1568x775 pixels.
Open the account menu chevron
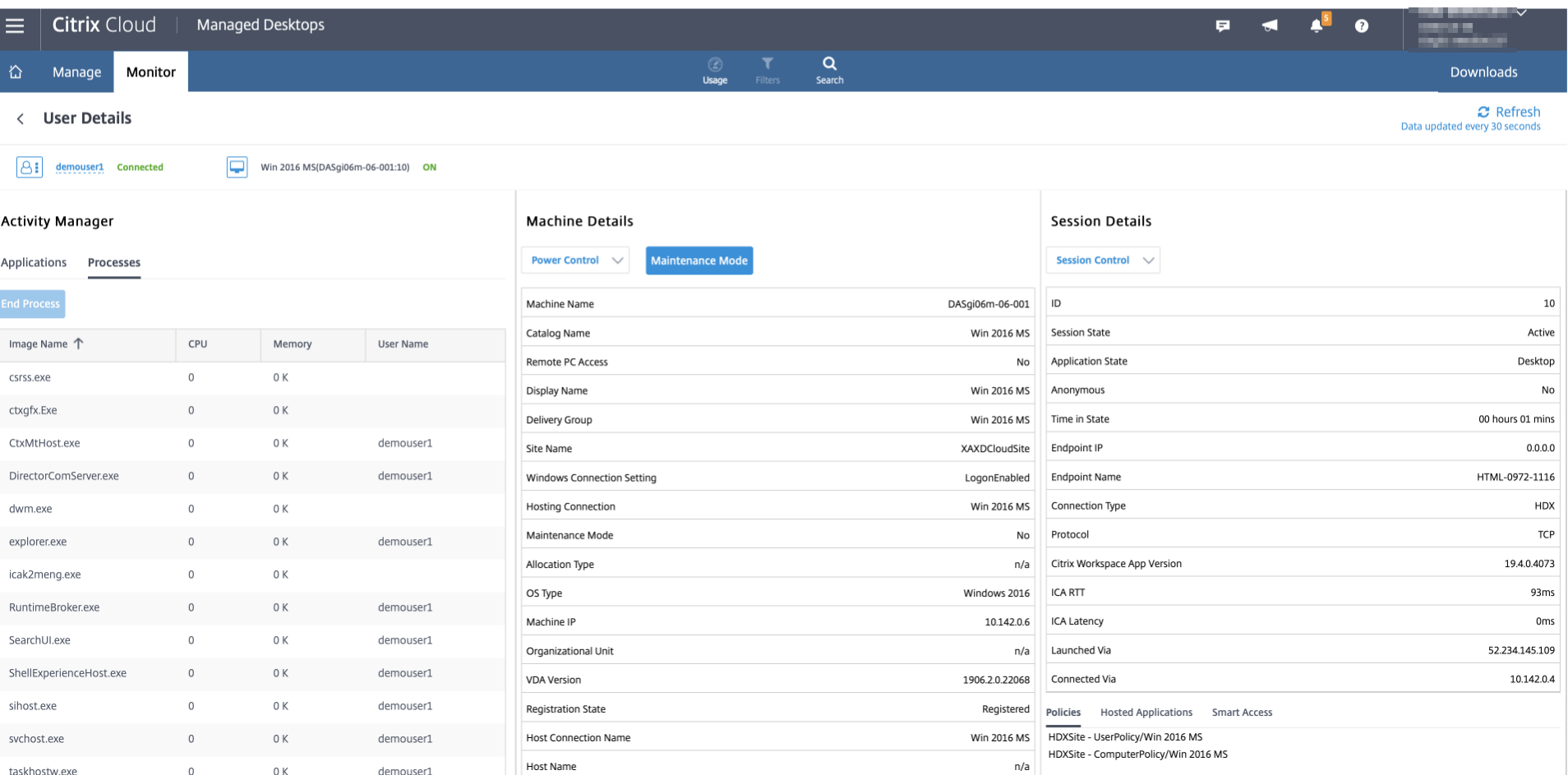tap(1522, 13)
